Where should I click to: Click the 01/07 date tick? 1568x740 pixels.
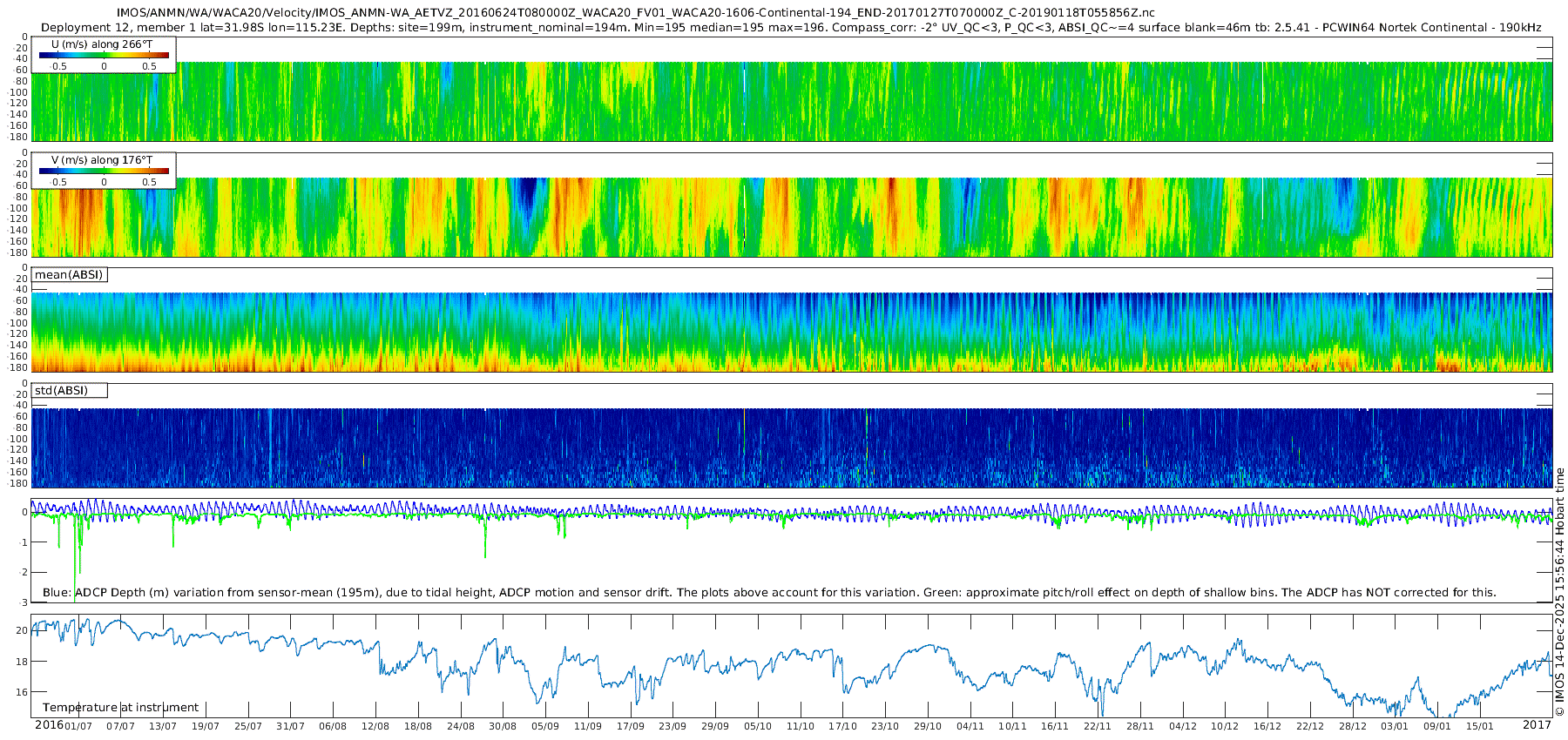[x=78, y=726]
